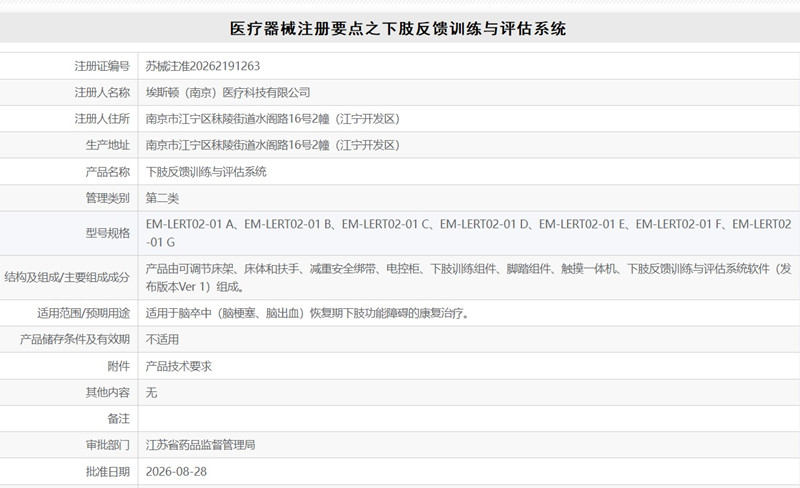Viewport: 800px width, 488px height.
Task: Click the 型号规格 label
Action: click(108, 233)
